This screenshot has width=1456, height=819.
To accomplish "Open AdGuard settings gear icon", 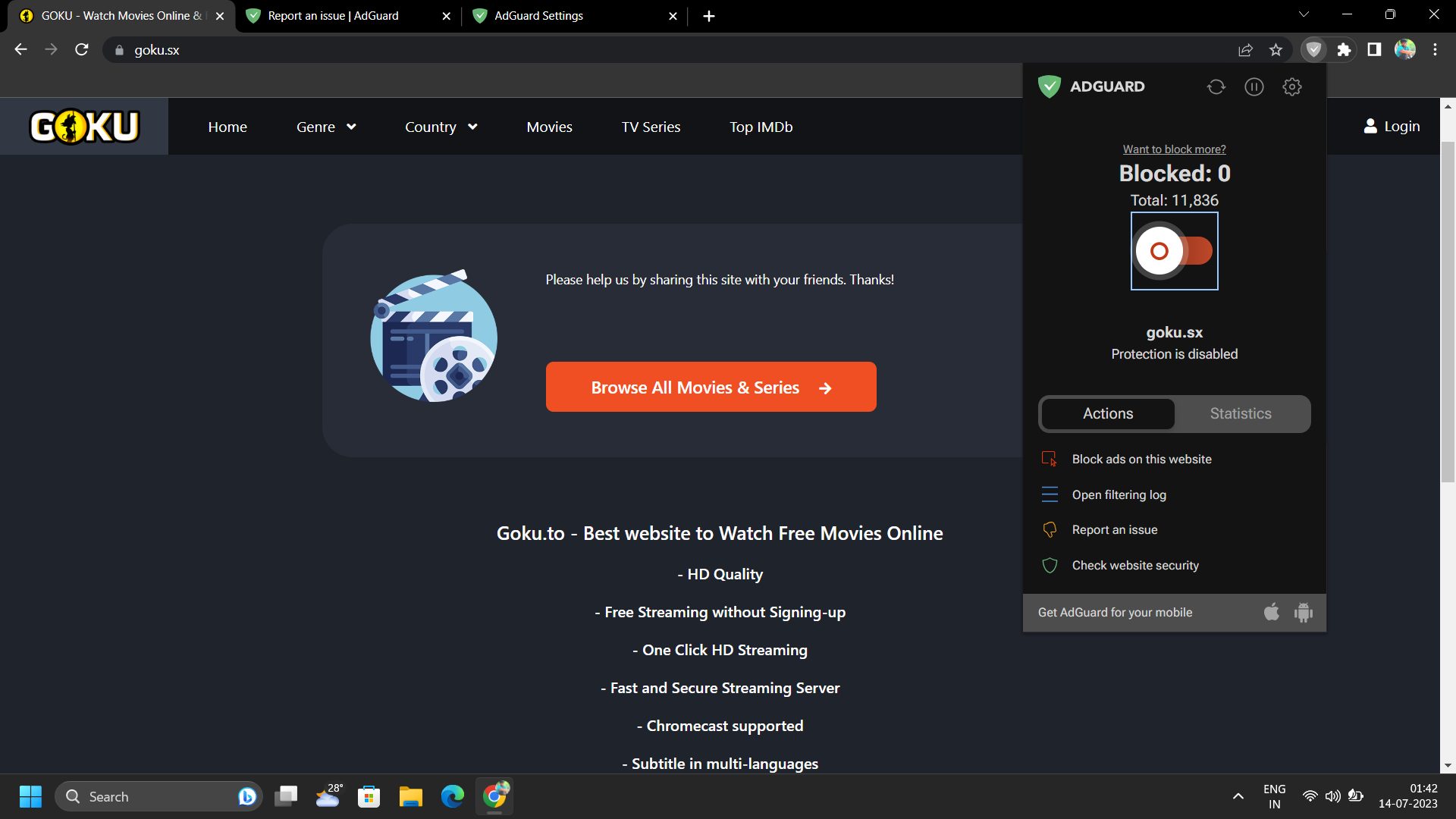I will click(1292, 86).
